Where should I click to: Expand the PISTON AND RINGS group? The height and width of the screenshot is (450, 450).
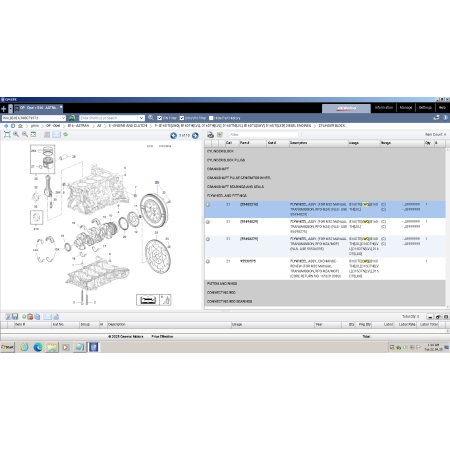(x=325, y=284)
